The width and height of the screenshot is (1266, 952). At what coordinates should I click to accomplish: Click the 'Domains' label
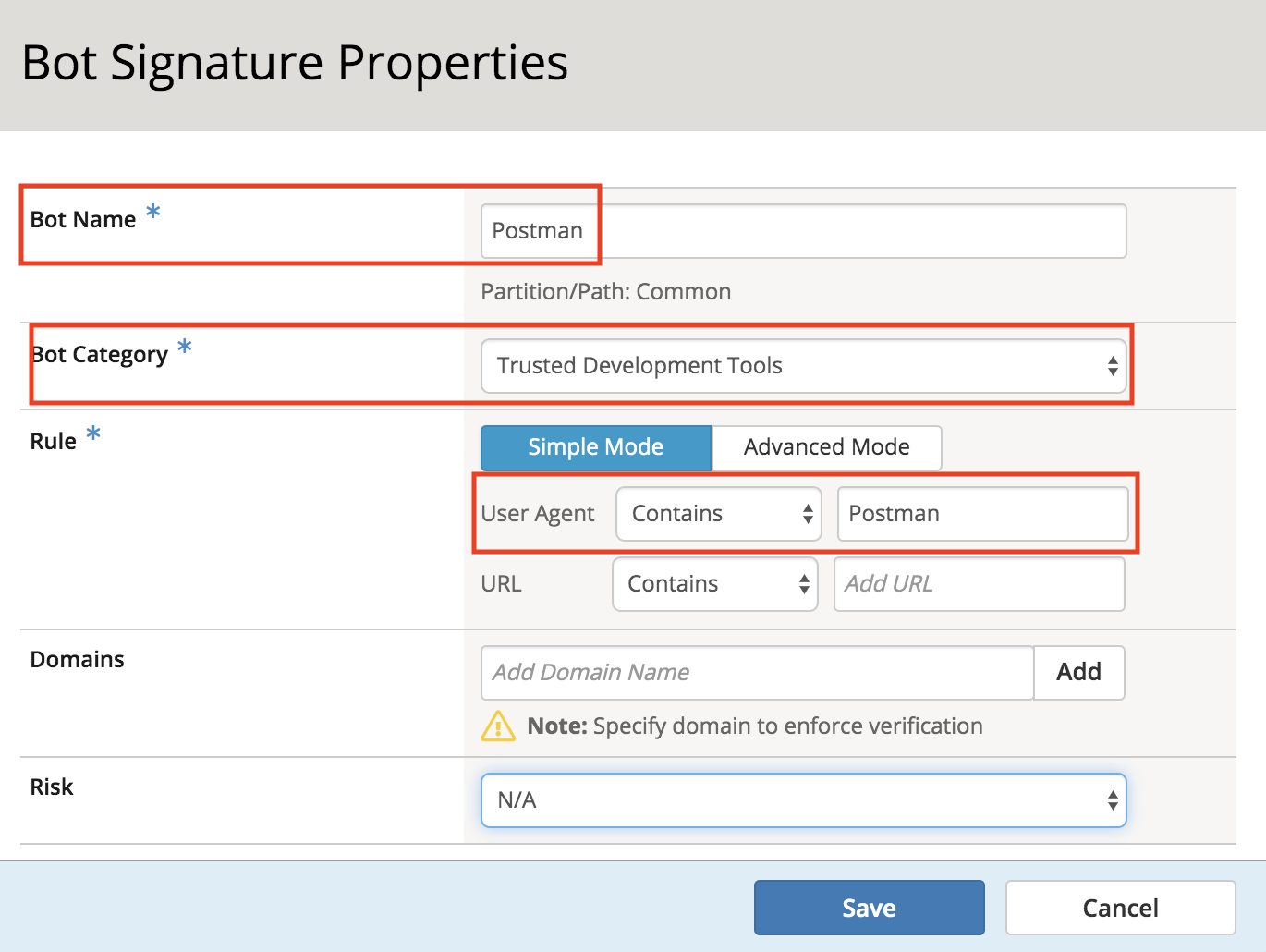(78, 660)
